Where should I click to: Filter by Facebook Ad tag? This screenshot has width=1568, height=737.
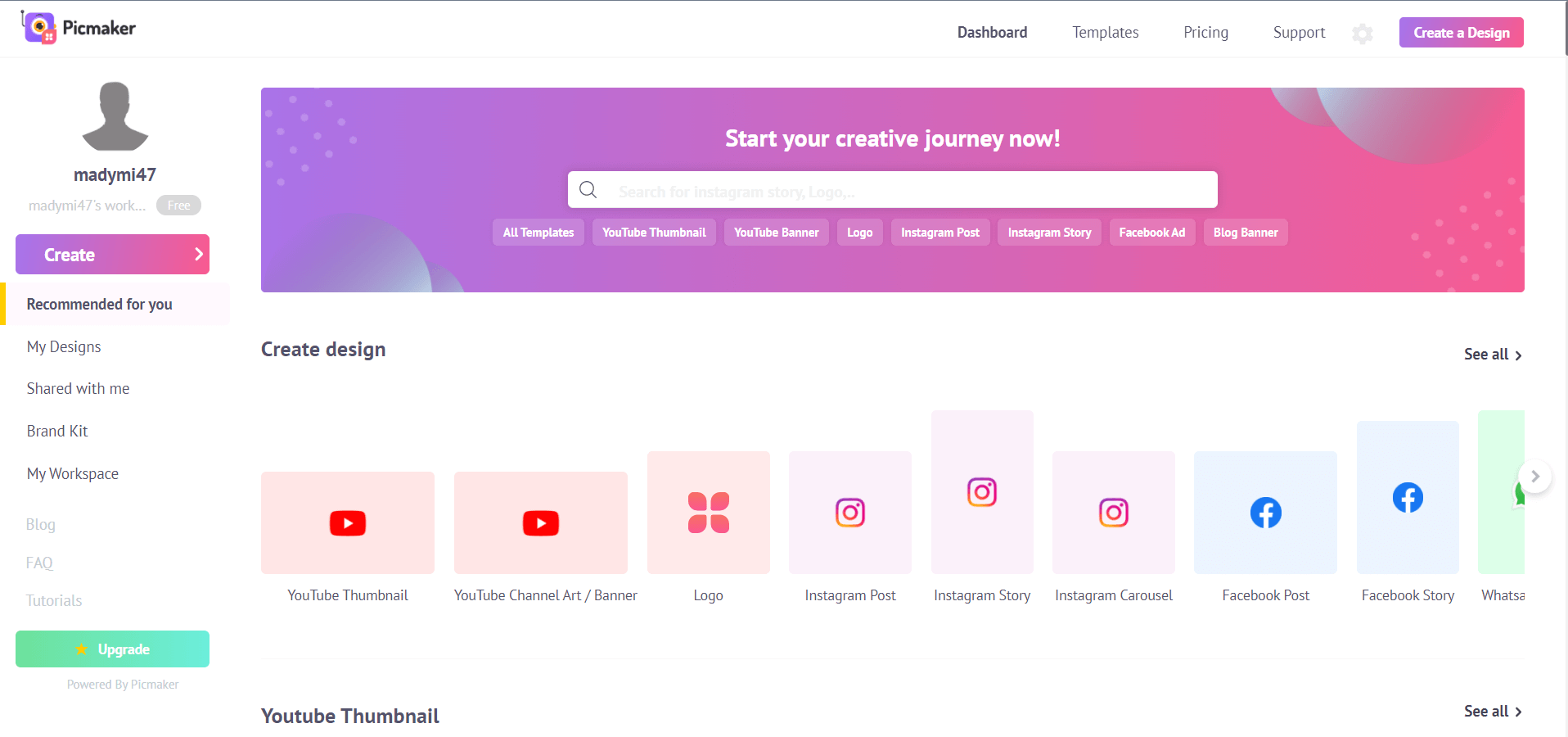[1151, 233]
